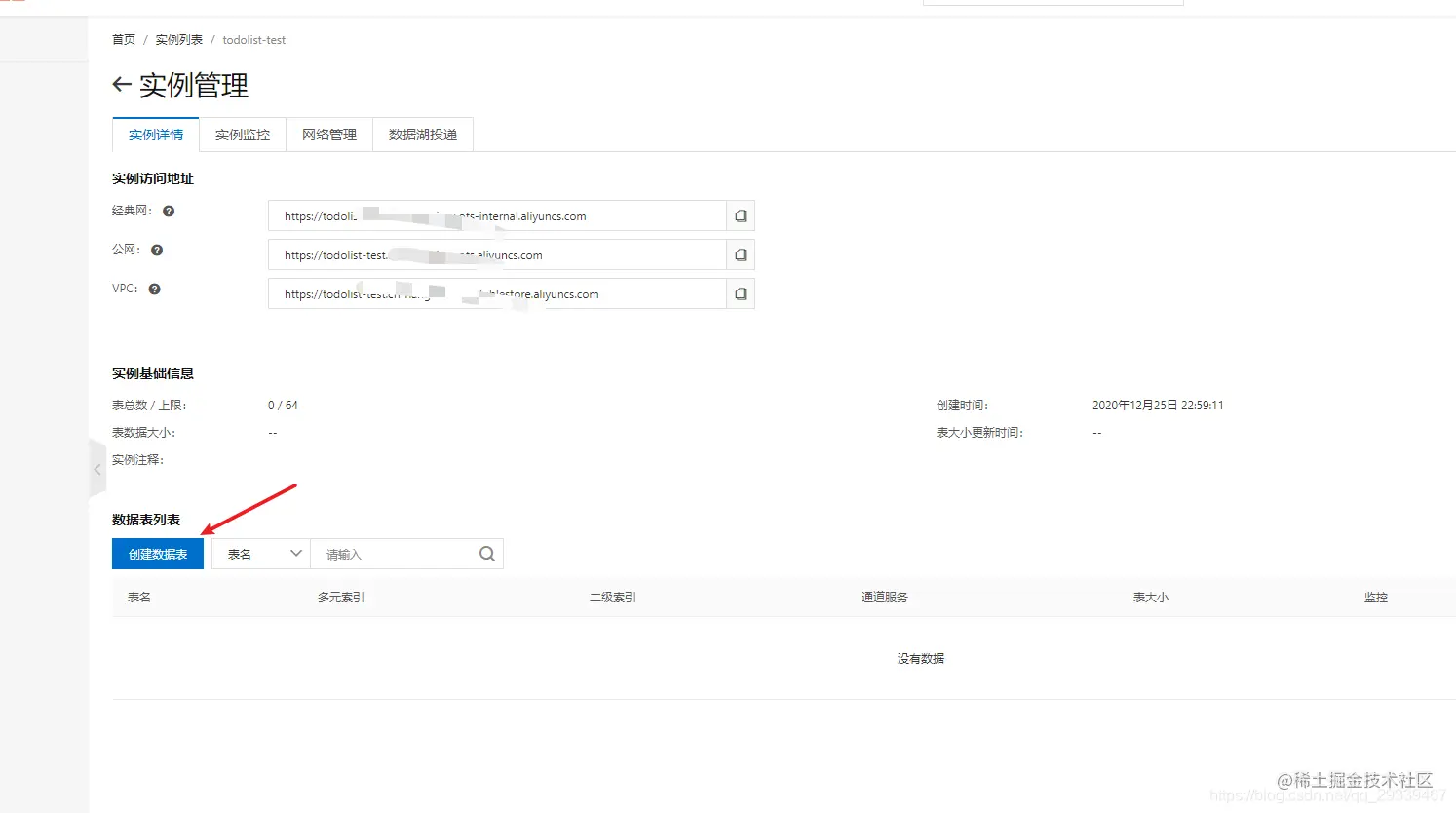The image size is (1456, 813).
Task: Go back using the arrow beside 实例管理
Action: pyautogui.click(x=122, y=85)
